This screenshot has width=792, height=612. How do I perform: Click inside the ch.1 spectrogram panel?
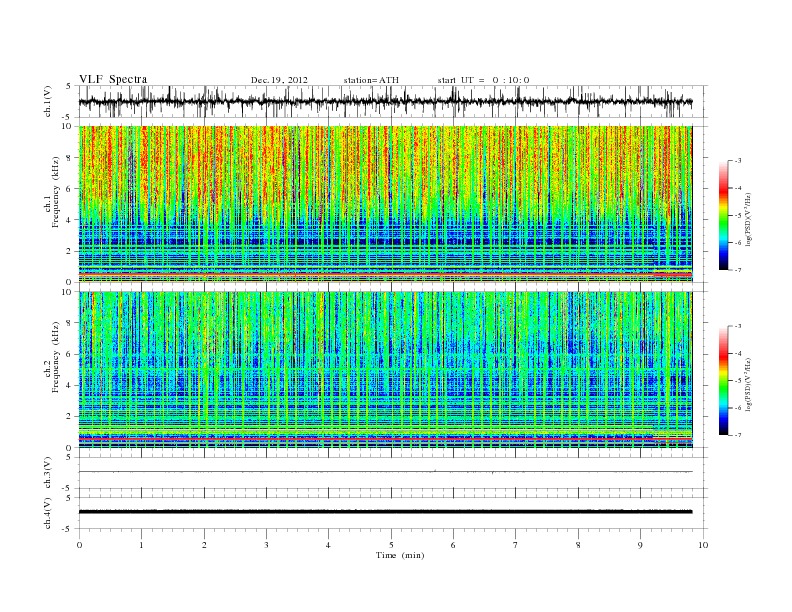(x=385, y=204)
